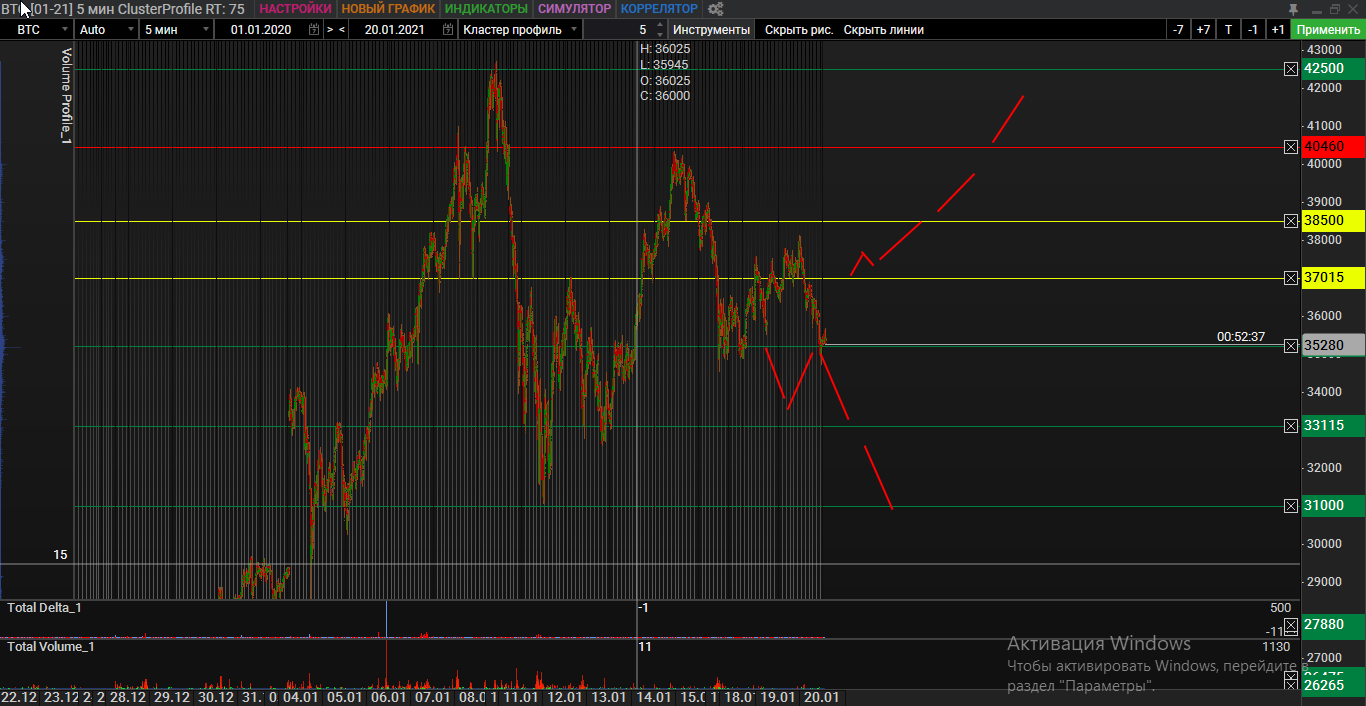Select the green 42500 price label
Viewport: 1366px width, 706px height.
point(1334,69)
